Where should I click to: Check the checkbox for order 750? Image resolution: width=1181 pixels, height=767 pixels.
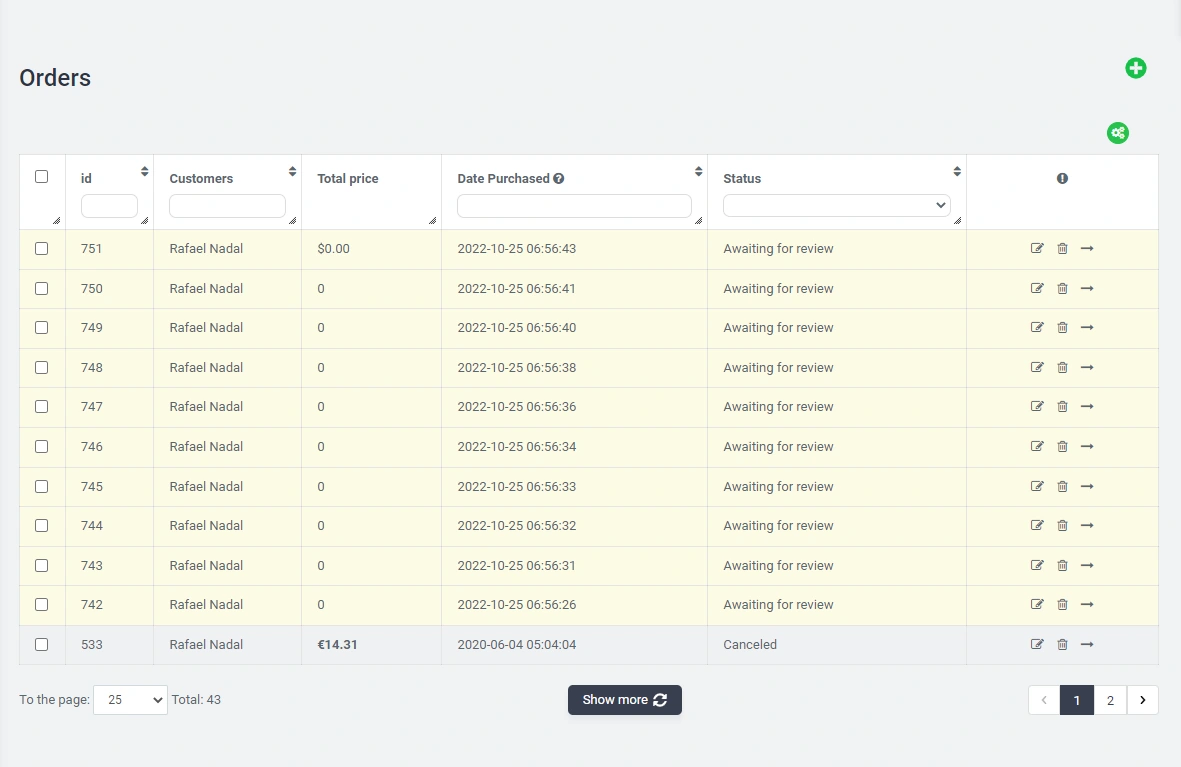pos(41,288)
